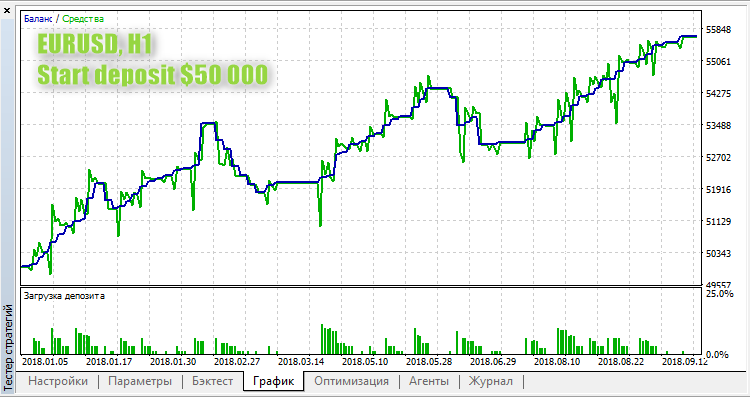Switch to the Параметры tab
This screenshot has height=398, width=750.
point(140,381)
